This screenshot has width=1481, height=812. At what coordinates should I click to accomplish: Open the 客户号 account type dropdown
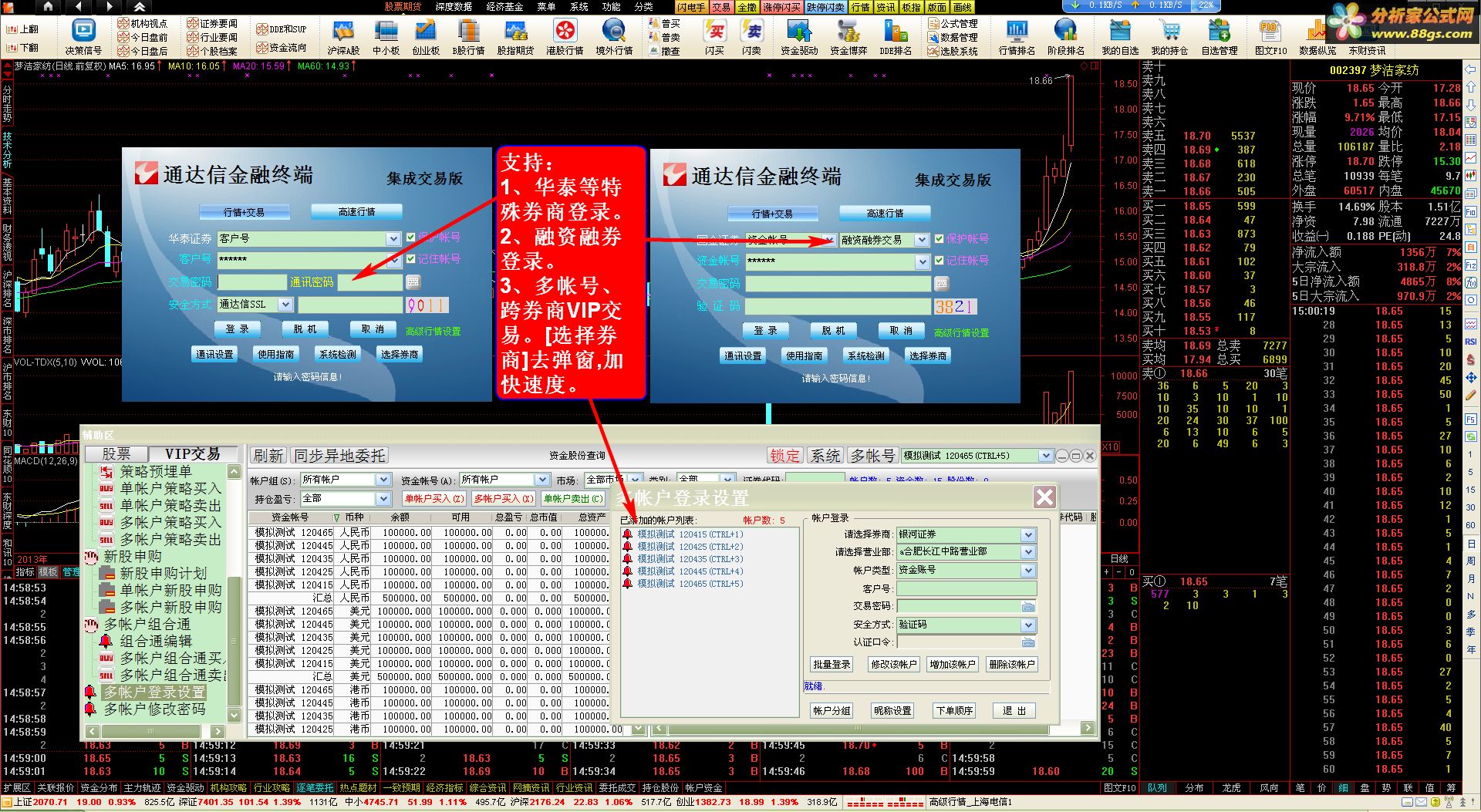[x=393, y=238]
